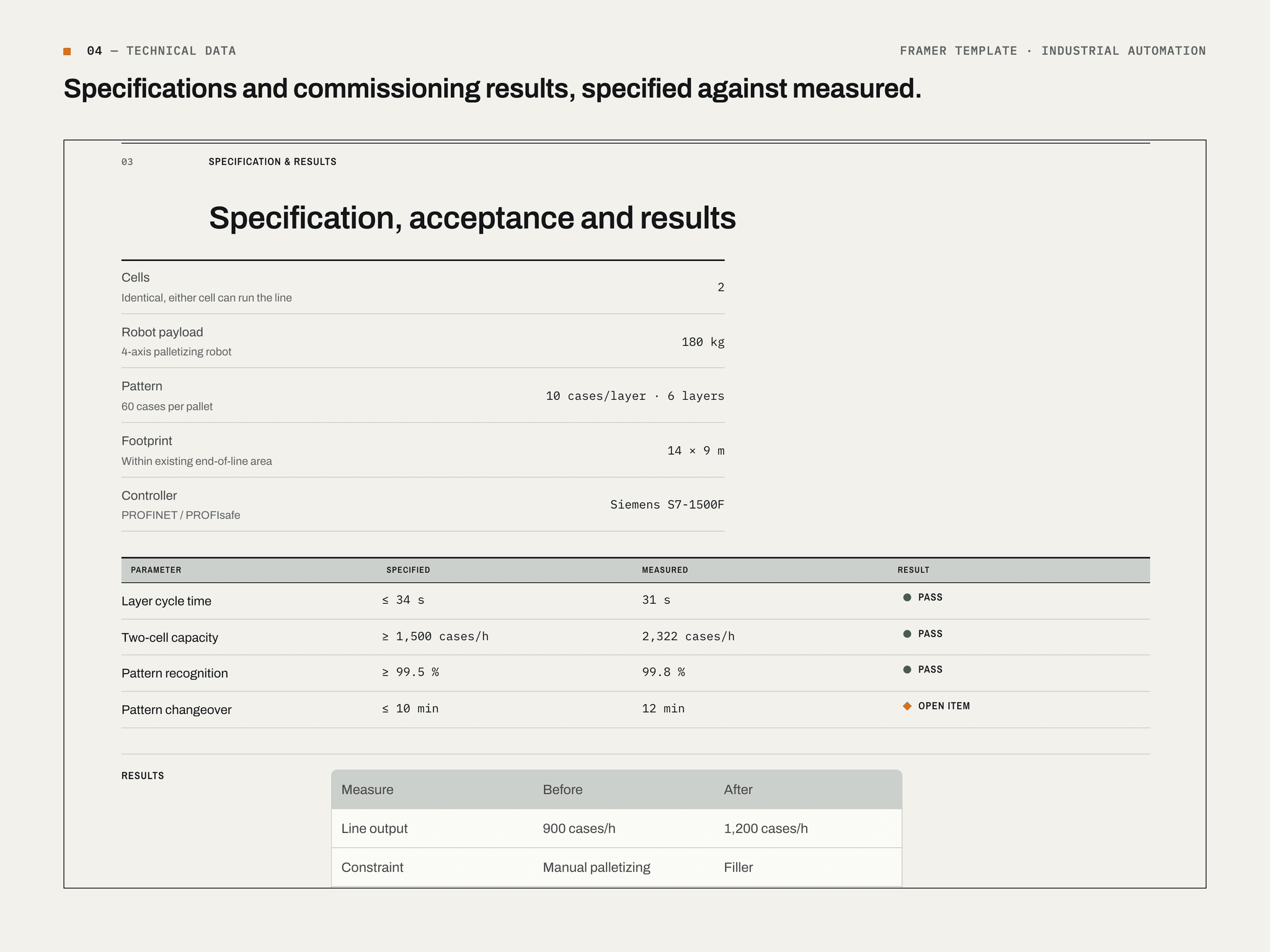The image size is (1270, 952).
Task: Select the Siemens S7-1500F controller value
Action: point(667,505)
